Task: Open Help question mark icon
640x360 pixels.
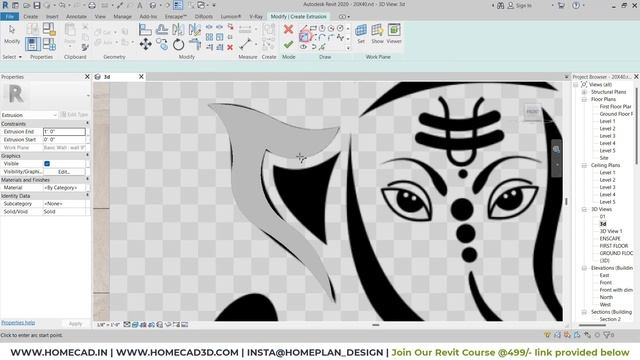Action: coord(576,5)
